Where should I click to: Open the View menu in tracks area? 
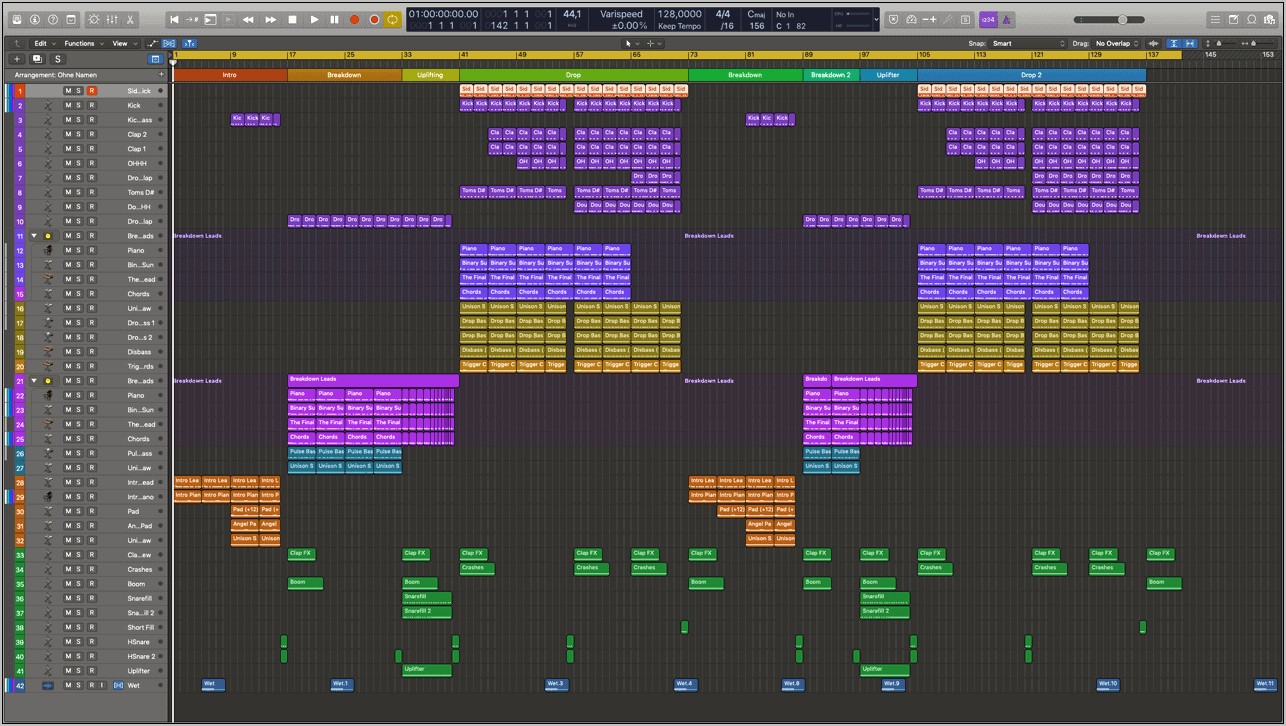[x=124, y=43]
